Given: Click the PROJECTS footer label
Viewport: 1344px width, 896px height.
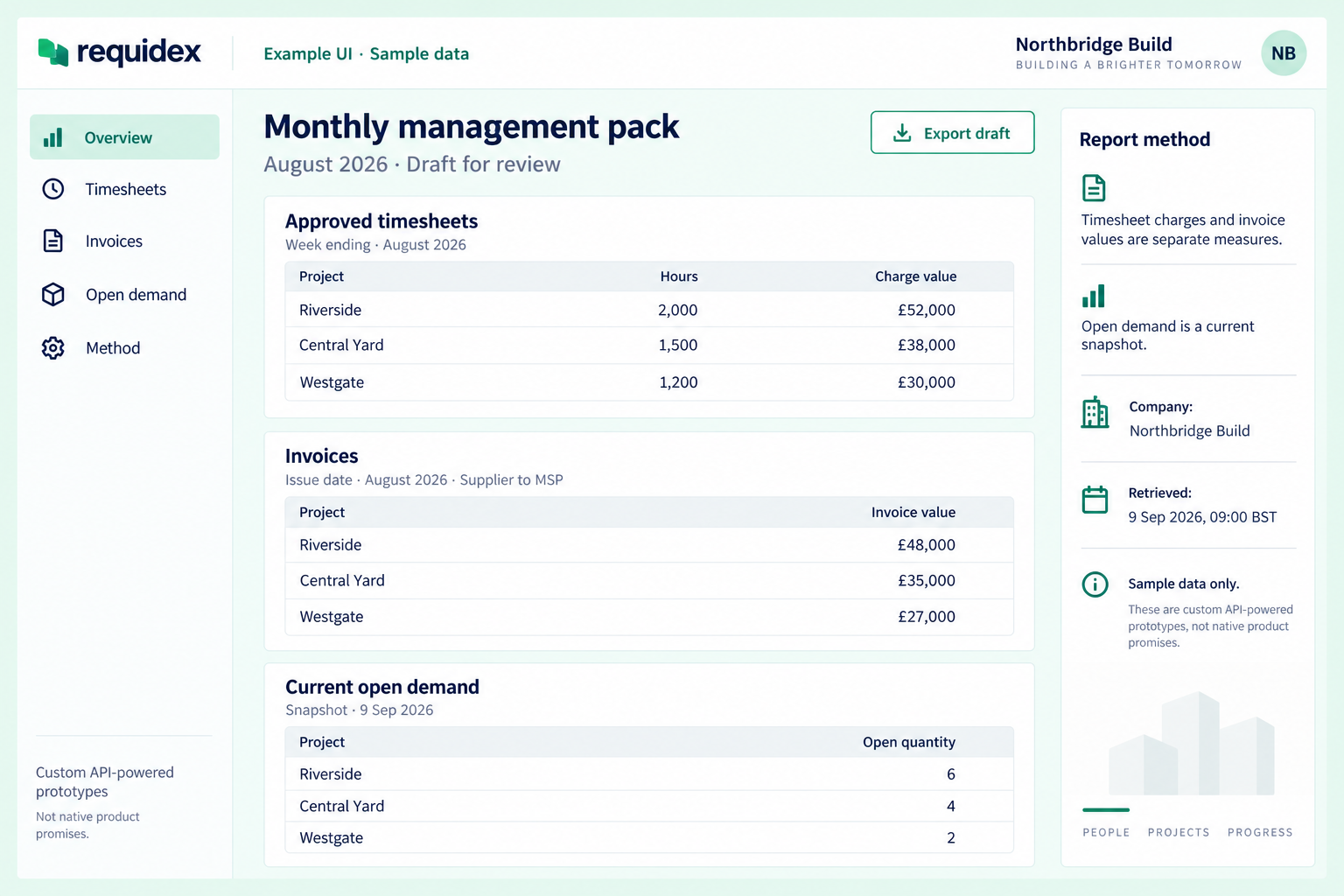Looking at the screenshot, I should pyautogui.click(x=1179, y=832).
